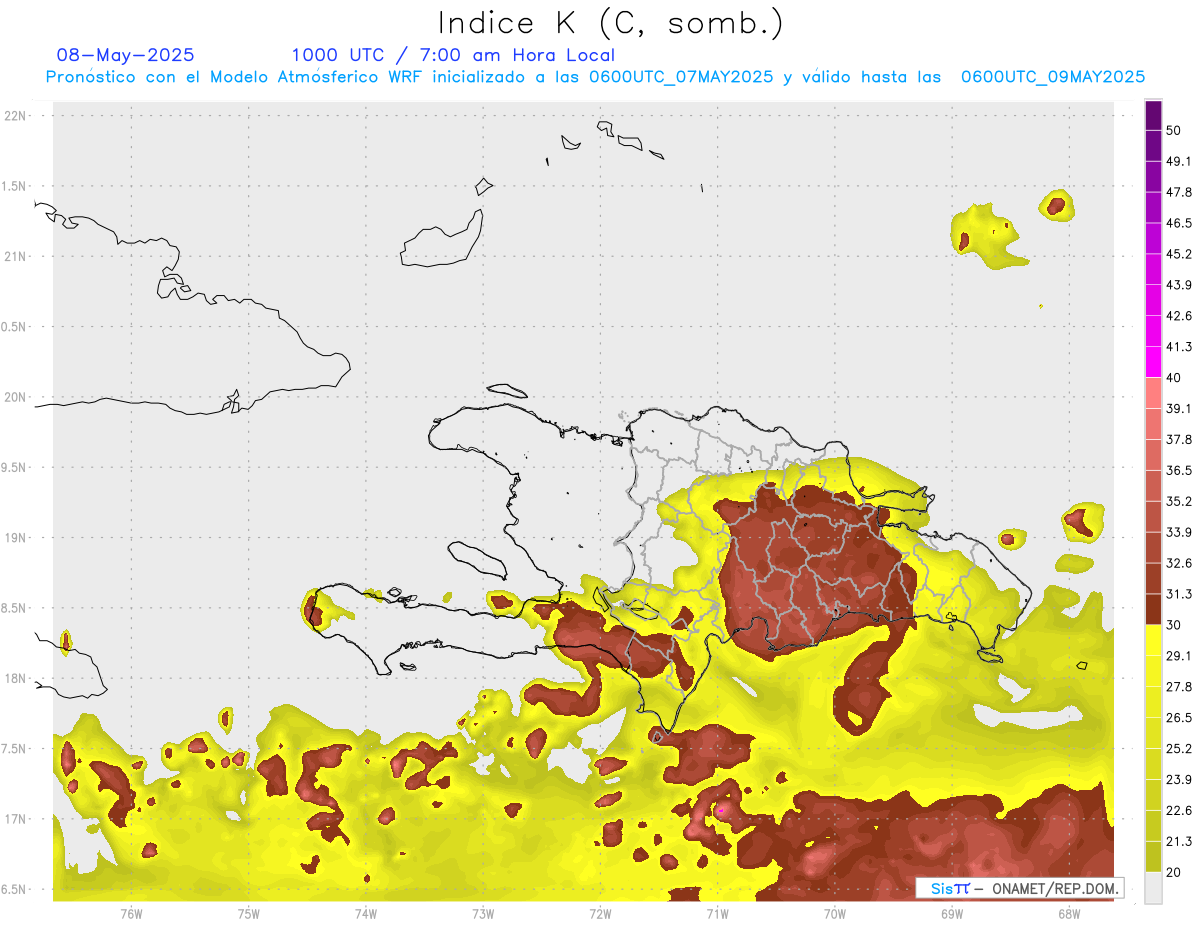Click the '17N' latitude label
Image resolution: width=1200 pixels, height=927 pixels.
click(x=16, y=819)
